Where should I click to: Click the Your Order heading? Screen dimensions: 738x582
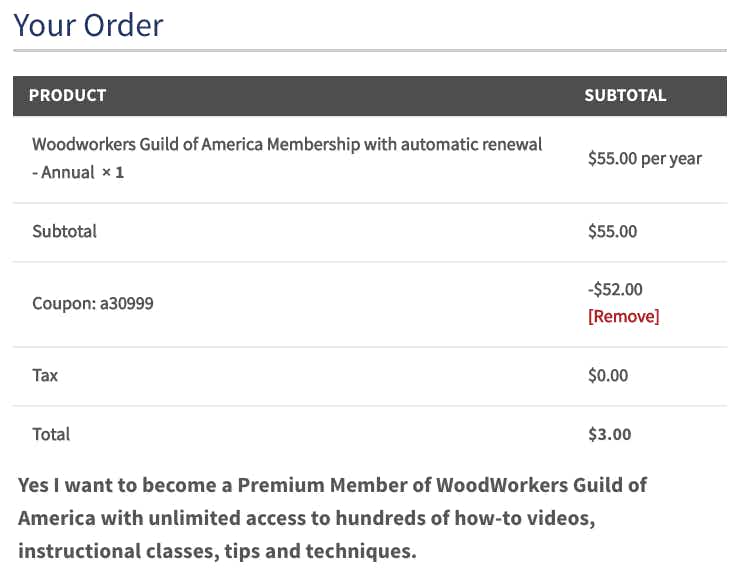(88, 25)
